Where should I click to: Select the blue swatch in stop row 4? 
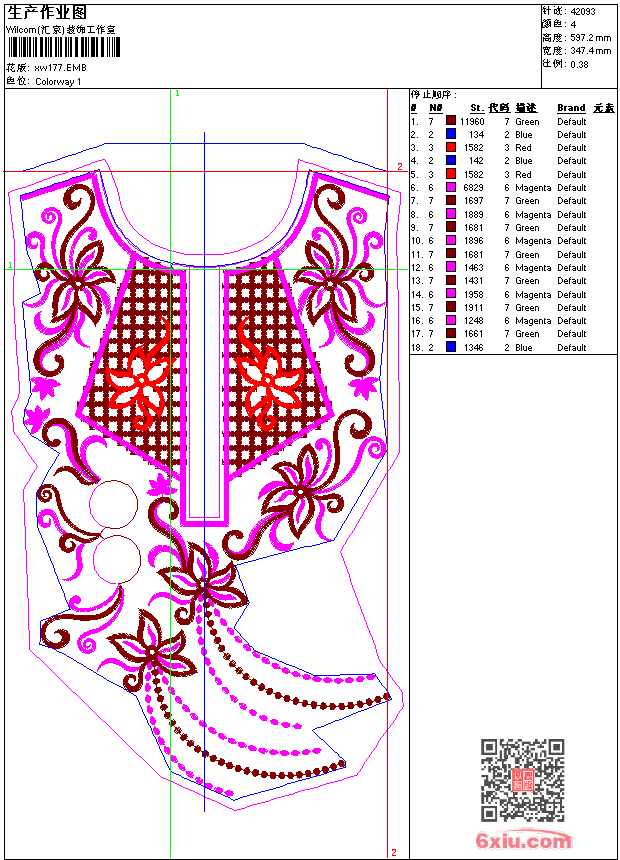(450, 160)
